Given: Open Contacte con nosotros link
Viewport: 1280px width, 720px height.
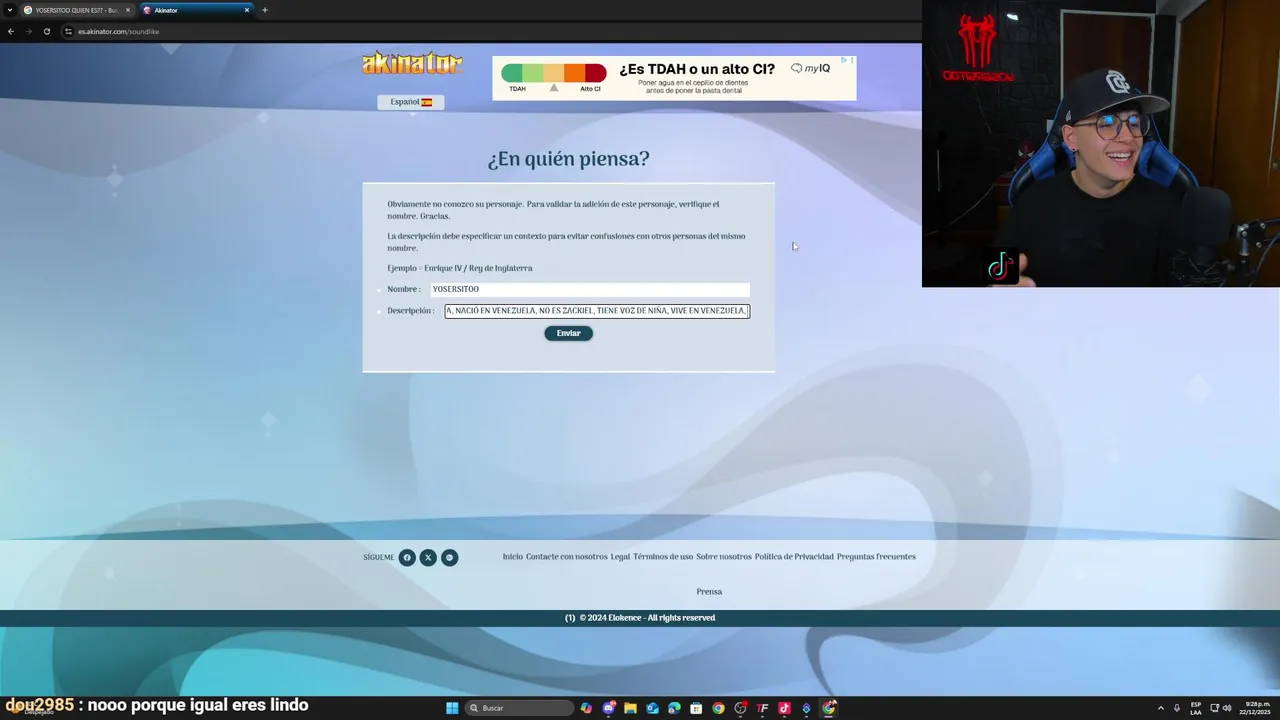Looking at the screenshot, I should point(567,557).
